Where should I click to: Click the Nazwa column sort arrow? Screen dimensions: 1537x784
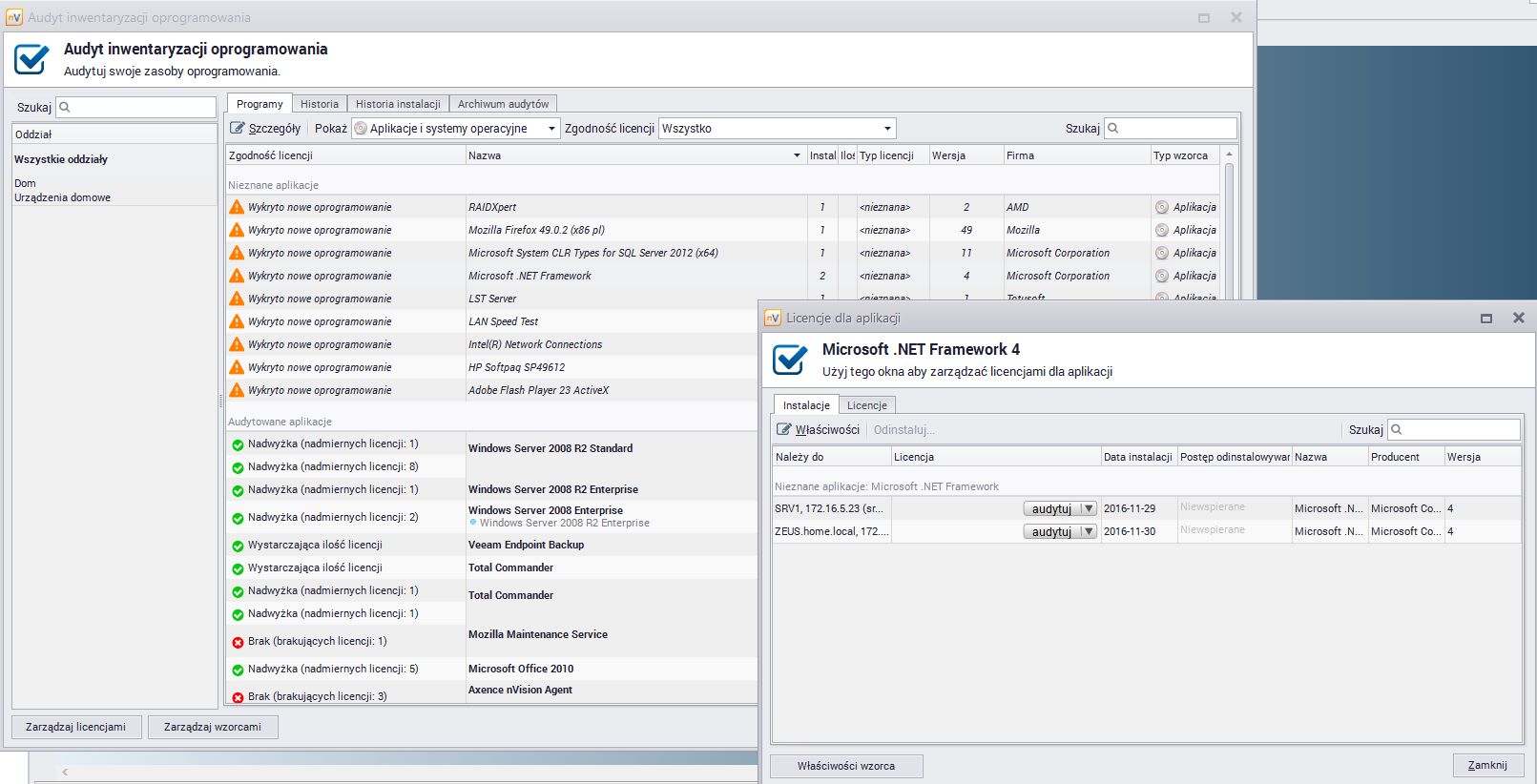click(797, 155)
